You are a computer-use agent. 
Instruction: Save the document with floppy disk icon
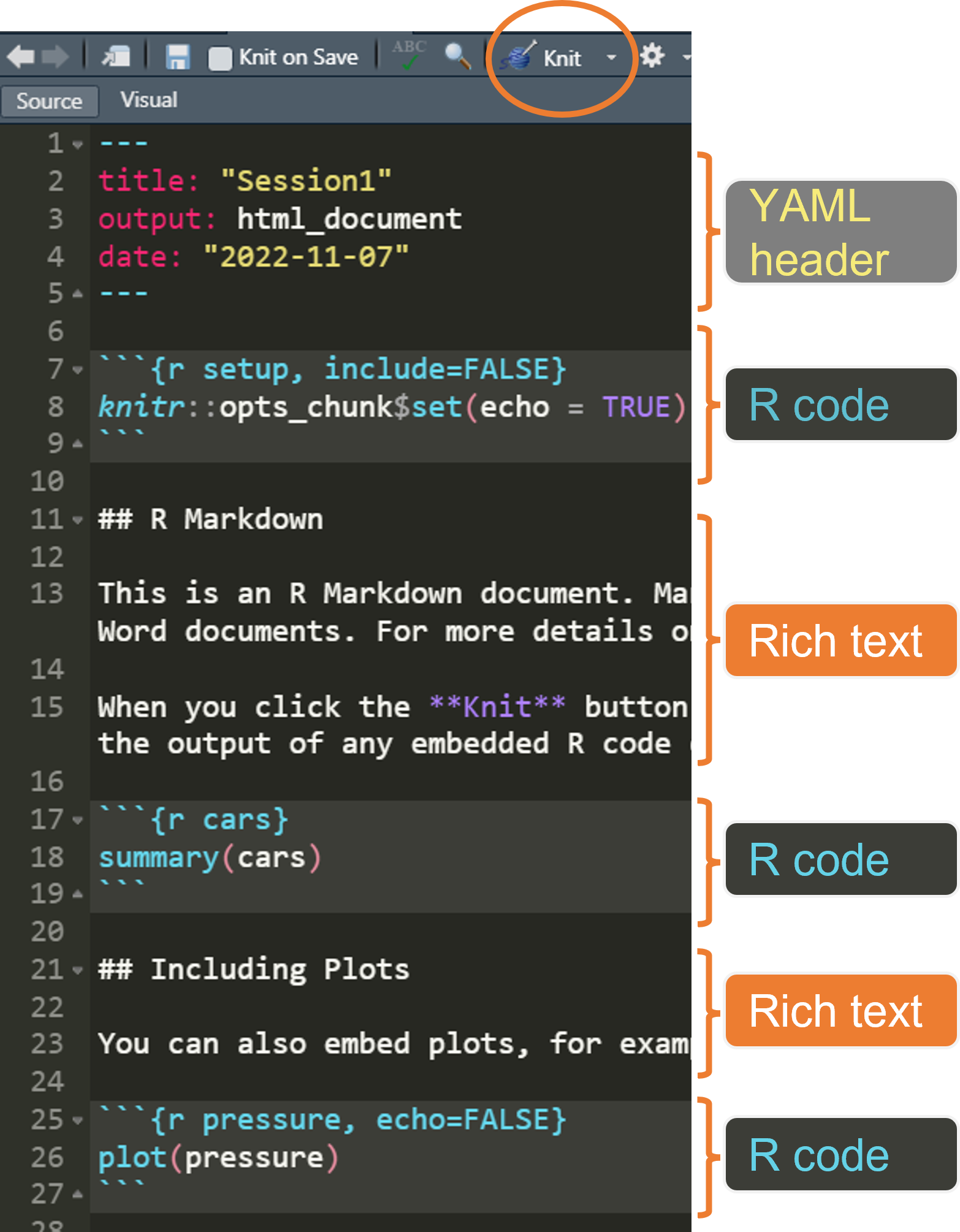178,57
